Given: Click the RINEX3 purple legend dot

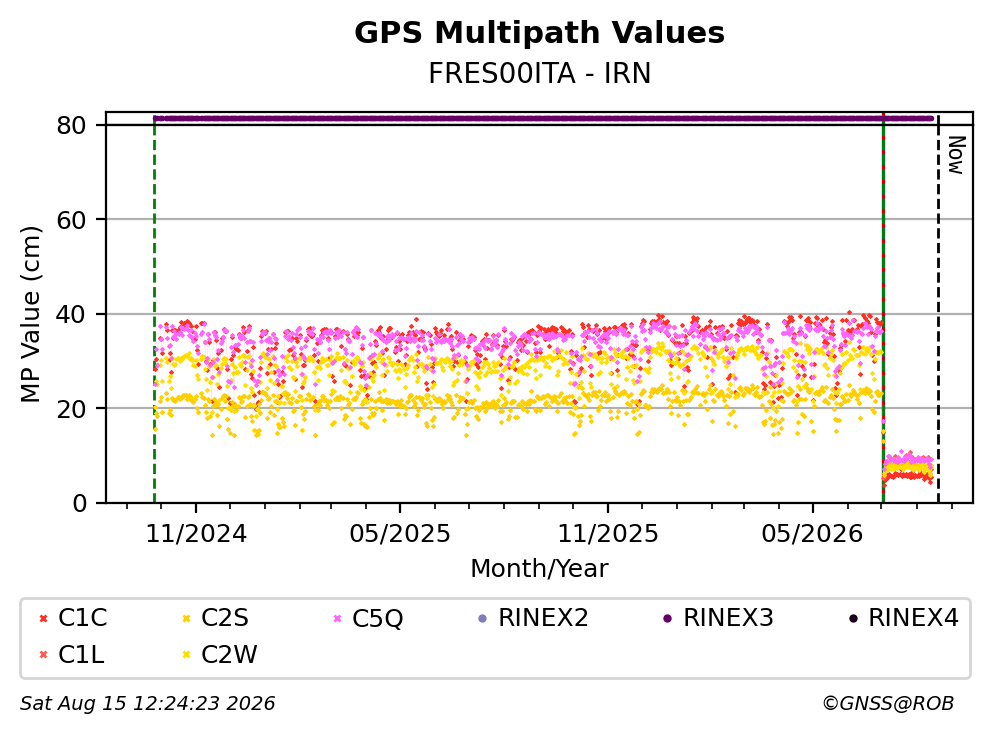Looking at the screenshot, I should 667,618.
